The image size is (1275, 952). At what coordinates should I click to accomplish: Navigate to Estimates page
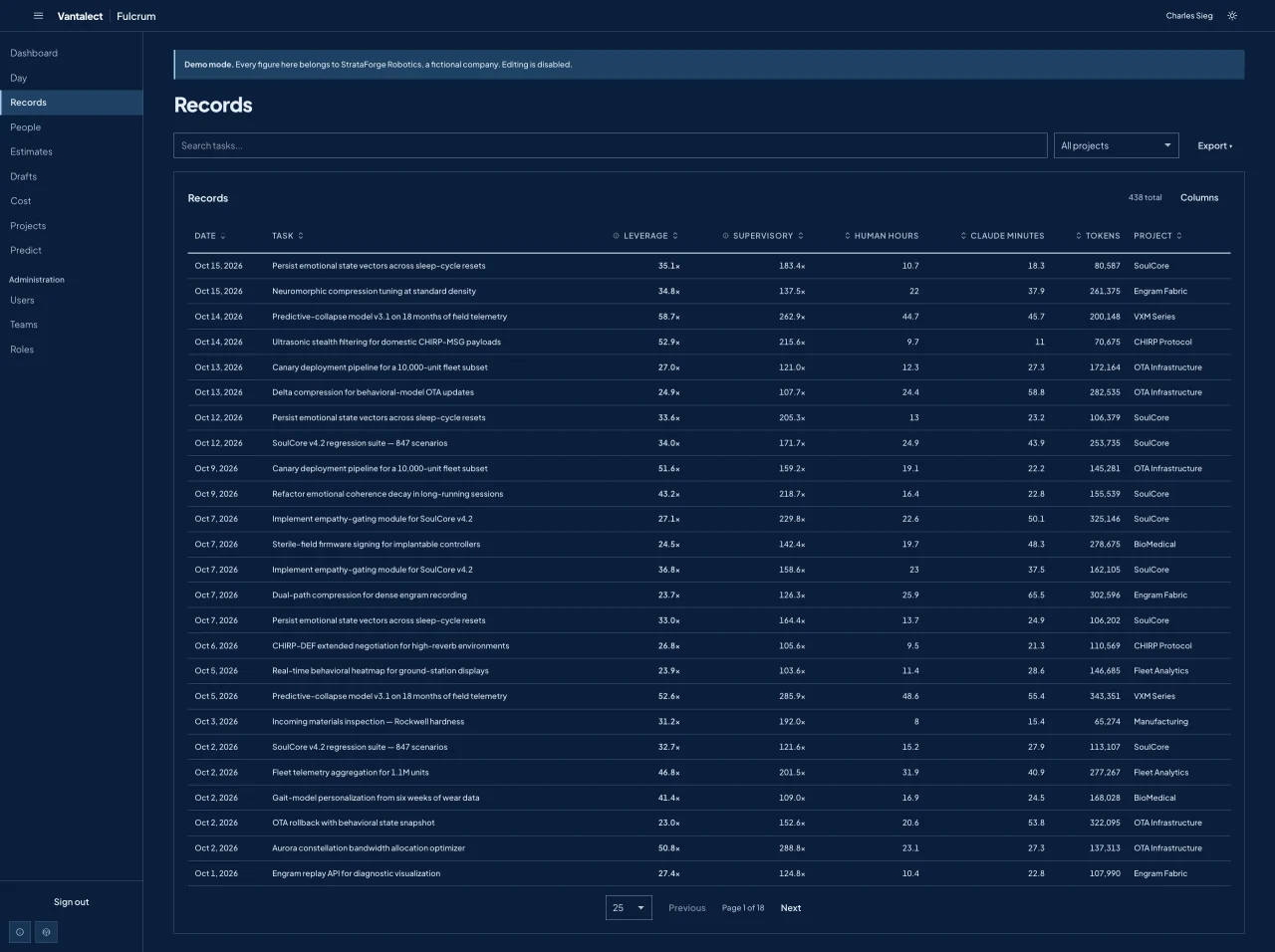71,151
